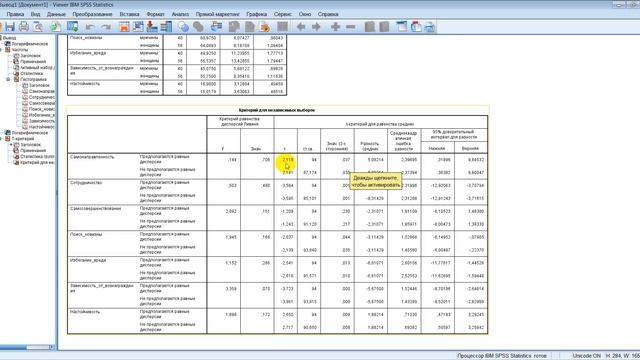Click the Variables list toolbar icon
Viewport: 640px width, 360px height.
click(x=166, y=27)
